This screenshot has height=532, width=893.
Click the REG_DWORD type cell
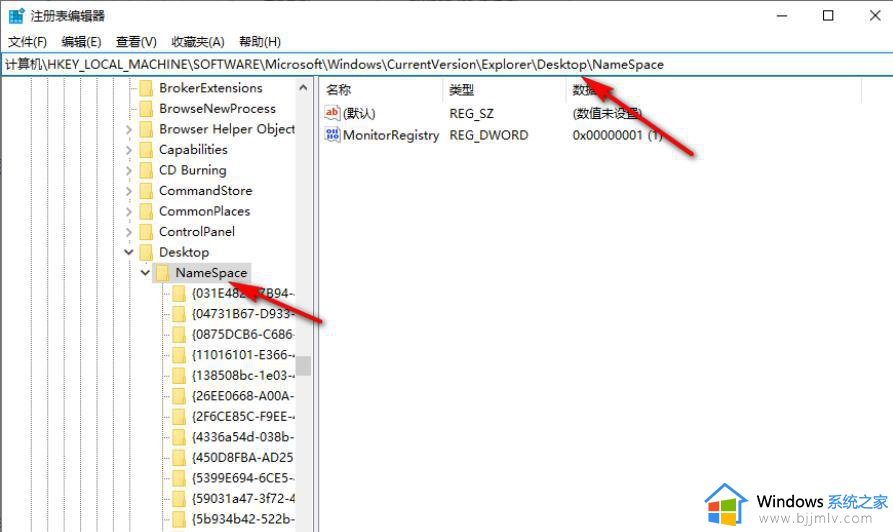pos(489,135)
